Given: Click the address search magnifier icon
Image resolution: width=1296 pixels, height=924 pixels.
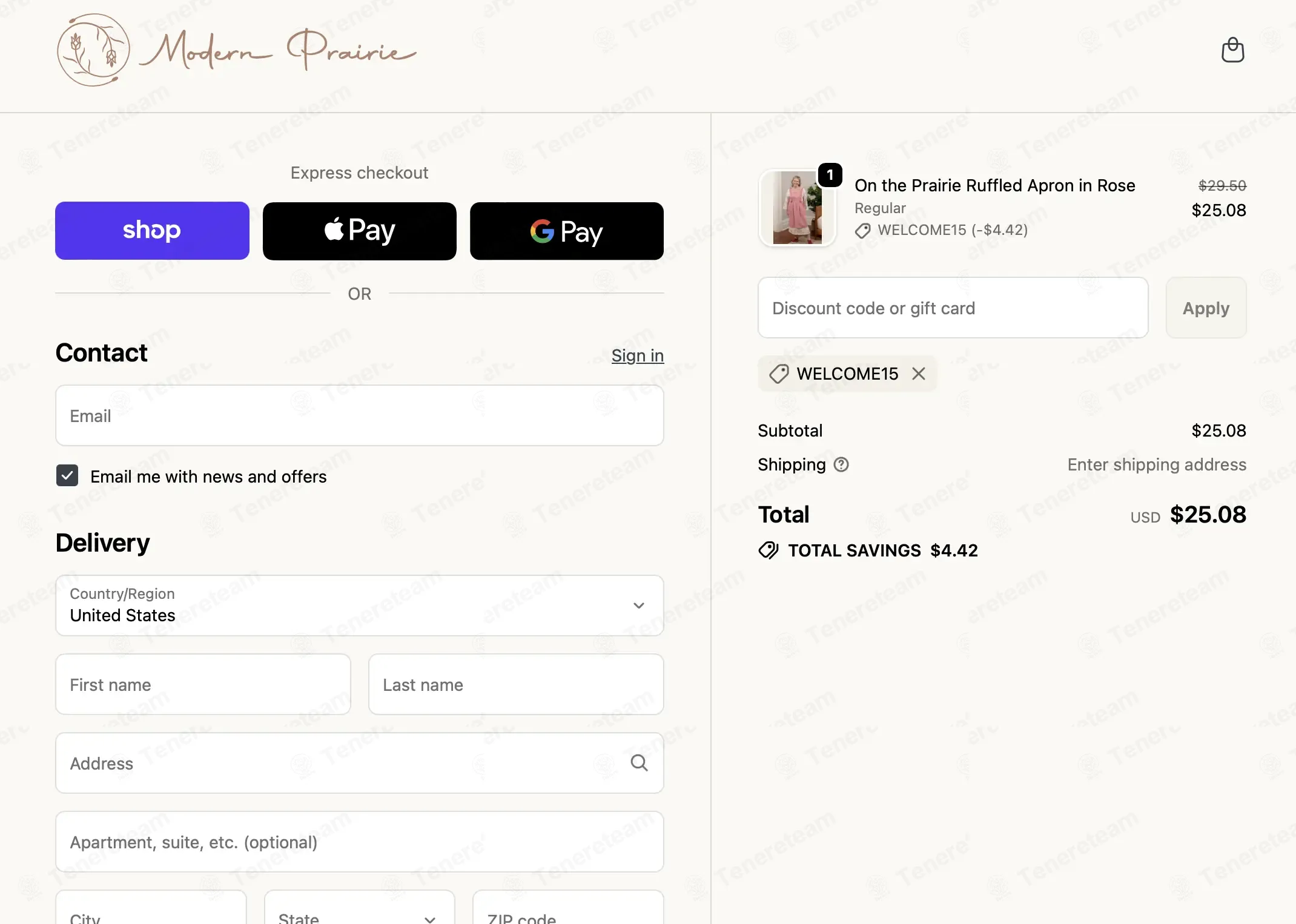Looking at the screenshot, I should (x=639, y=763).
